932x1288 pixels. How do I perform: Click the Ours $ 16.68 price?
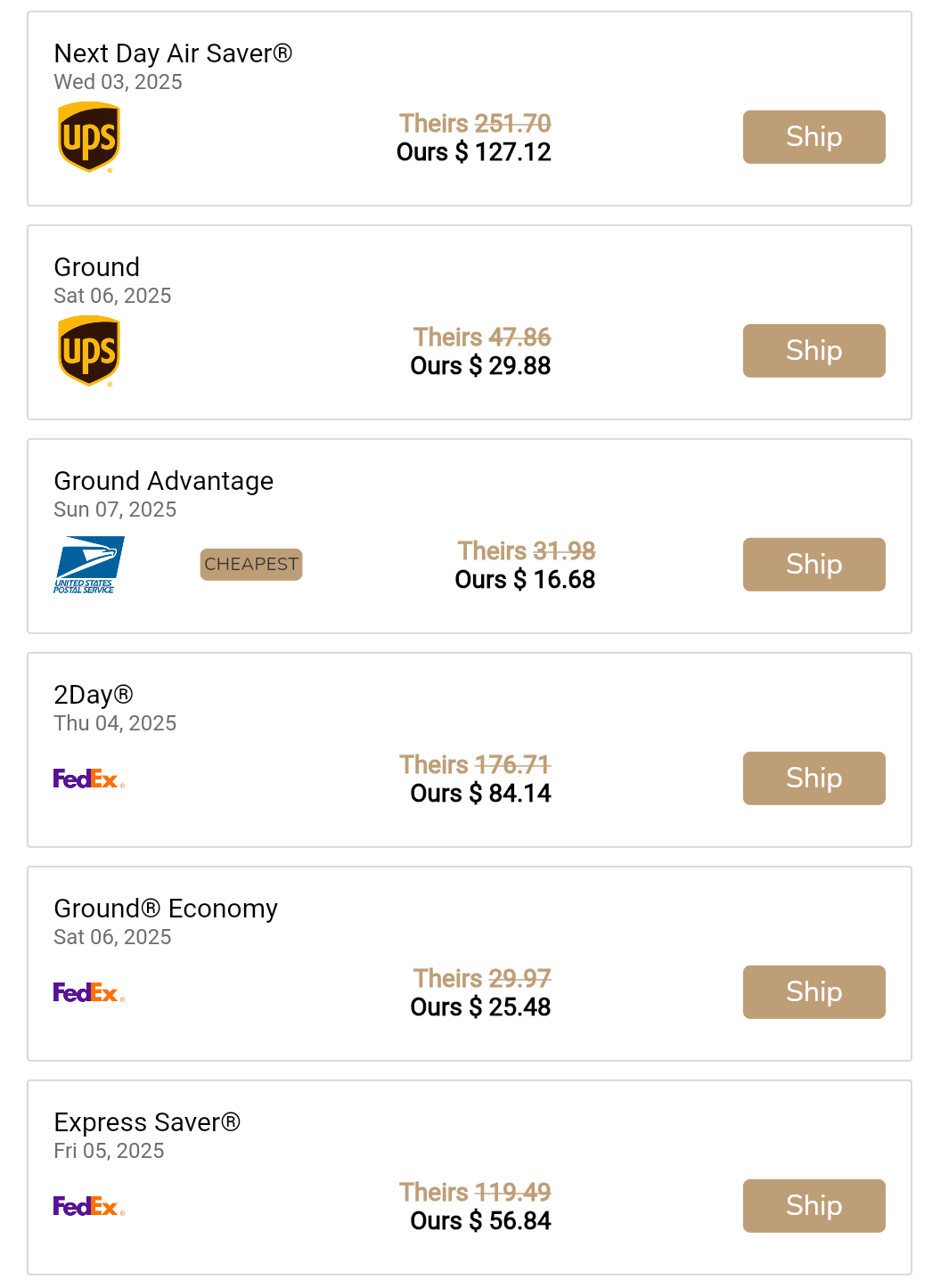(x=525, y=580)
